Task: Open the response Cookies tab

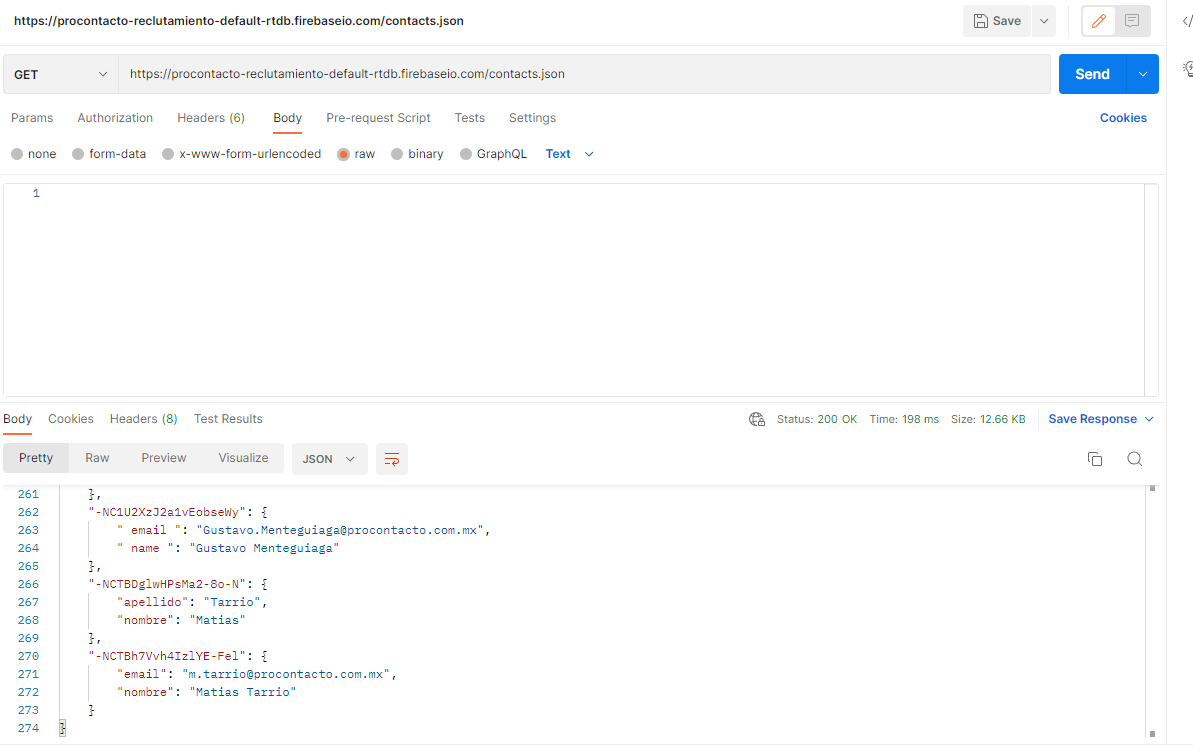Action: 71,419
